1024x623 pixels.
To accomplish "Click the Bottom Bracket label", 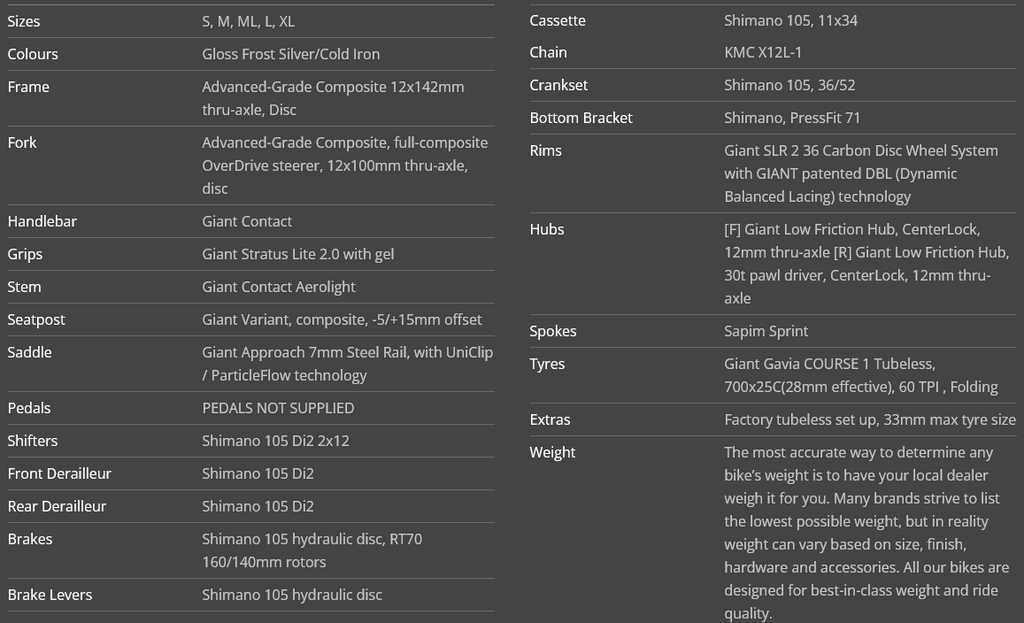I will (581, 118).
